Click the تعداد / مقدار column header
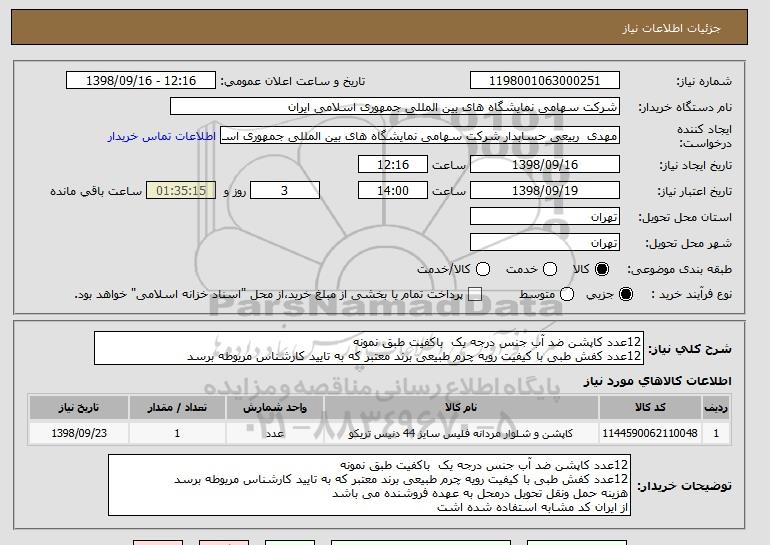The image size is (770, 545). [177, 408]
